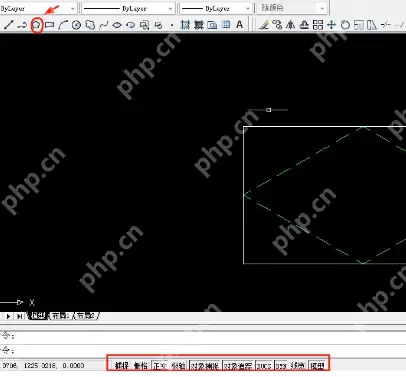This screenshot has width=406, height=377.
Task: Select the Copy object tool
Action: coord(277,25)
